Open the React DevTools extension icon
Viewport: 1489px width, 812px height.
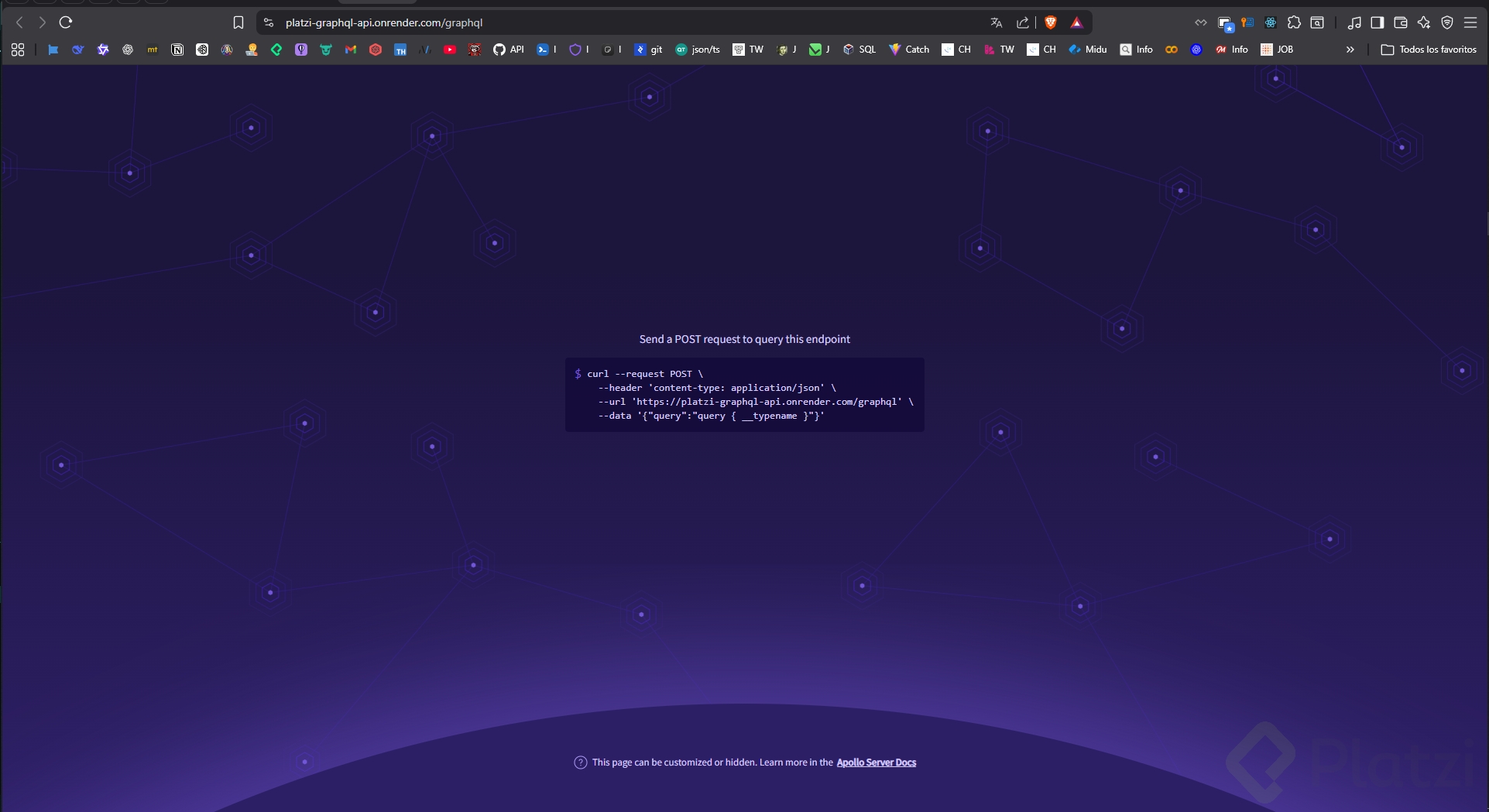(1271, 22)
